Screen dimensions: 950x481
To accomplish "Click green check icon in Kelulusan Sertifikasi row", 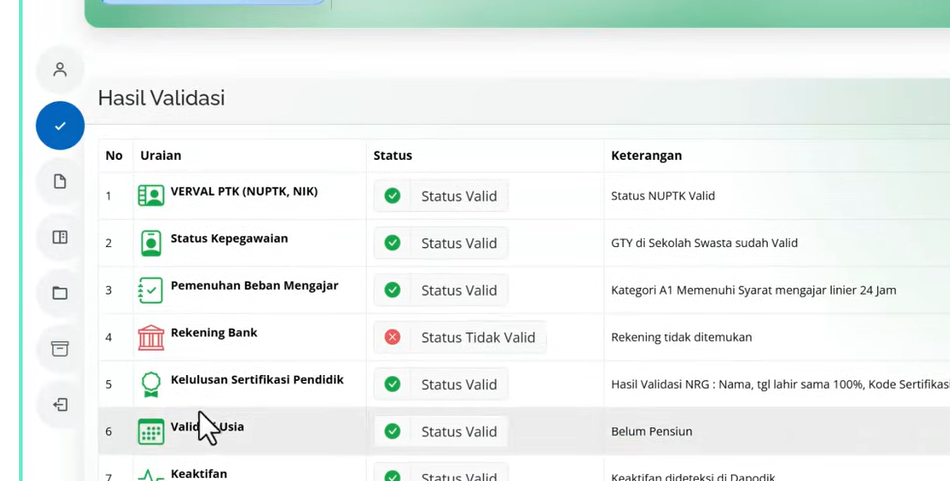I will coord(392,384).
